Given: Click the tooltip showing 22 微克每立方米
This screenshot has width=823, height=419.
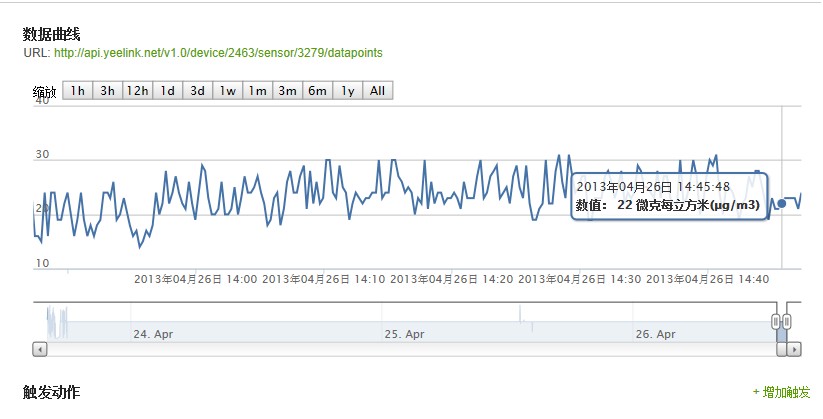Looking at the screenshot, I should coord(669,196).
